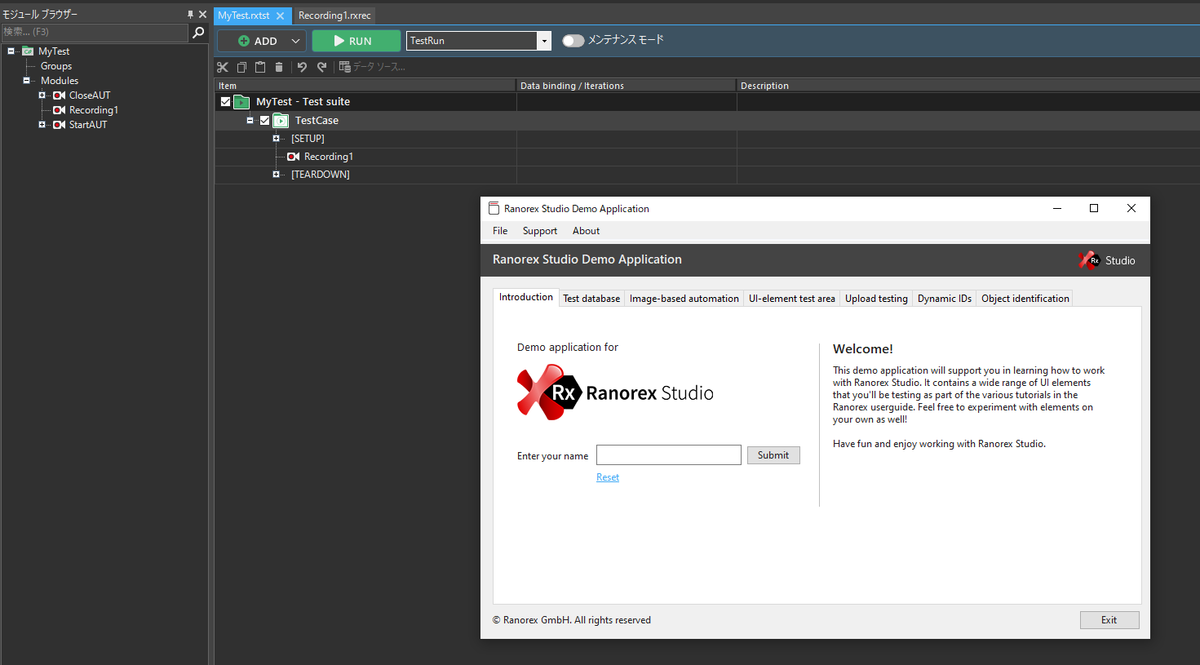1200x665 pixels.
Task: Toggle the MyTest - Test suite checkbox
Action: point(226,102)
